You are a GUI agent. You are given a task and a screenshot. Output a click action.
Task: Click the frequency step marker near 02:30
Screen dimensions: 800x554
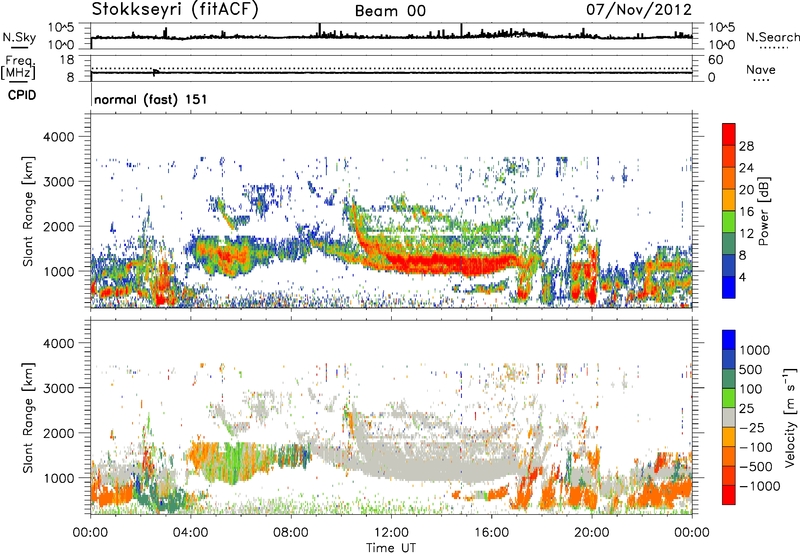pos(156,72)
